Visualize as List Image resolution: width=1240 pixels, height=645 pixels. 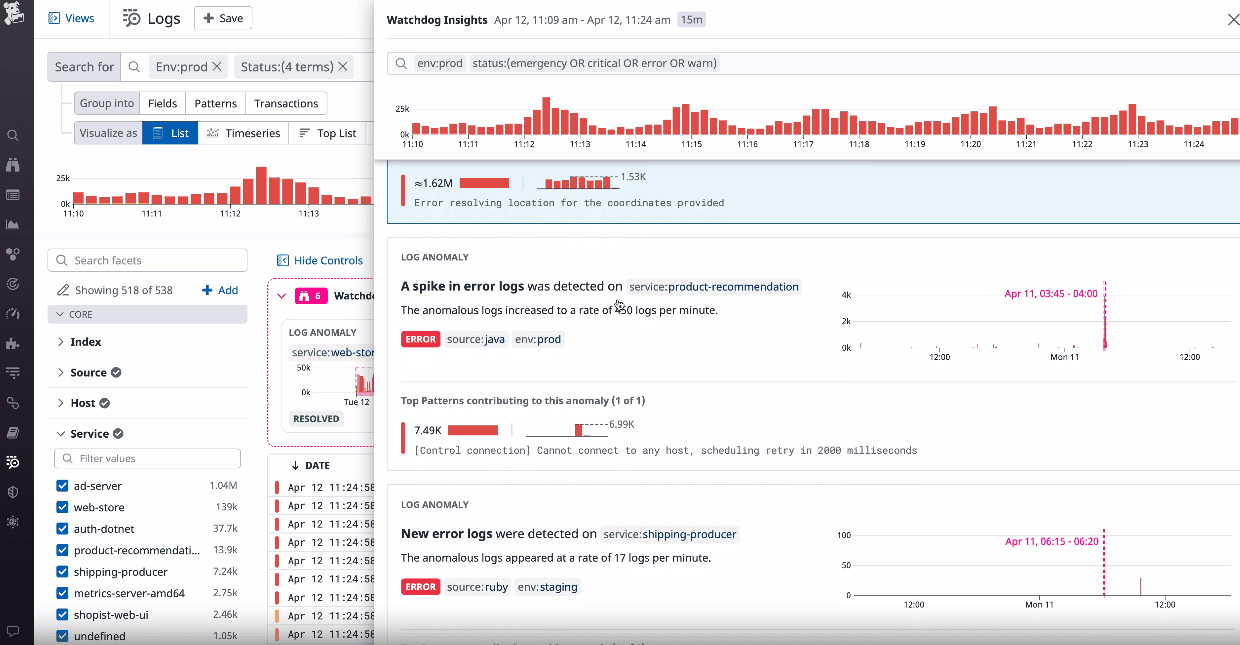pyautogui.click(x=170, y=133)
